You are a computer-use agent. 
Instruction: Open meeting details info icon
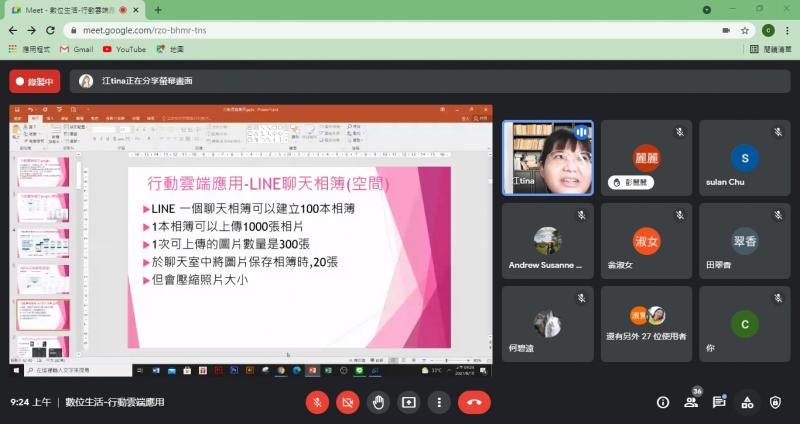(x=663, y=403)
